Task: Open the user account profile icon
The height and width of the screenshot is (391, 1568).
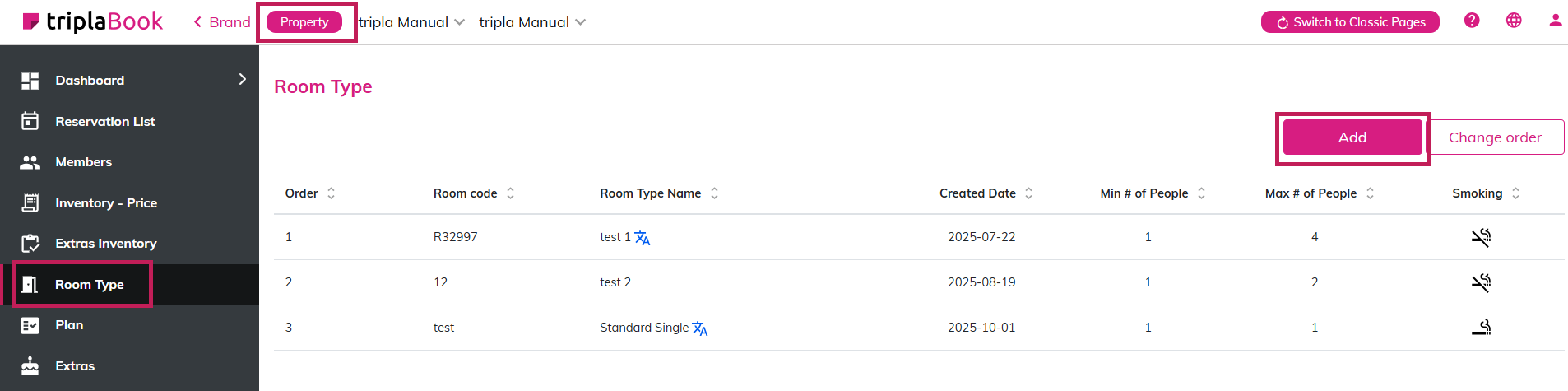Action: [x=1555, y=21]
